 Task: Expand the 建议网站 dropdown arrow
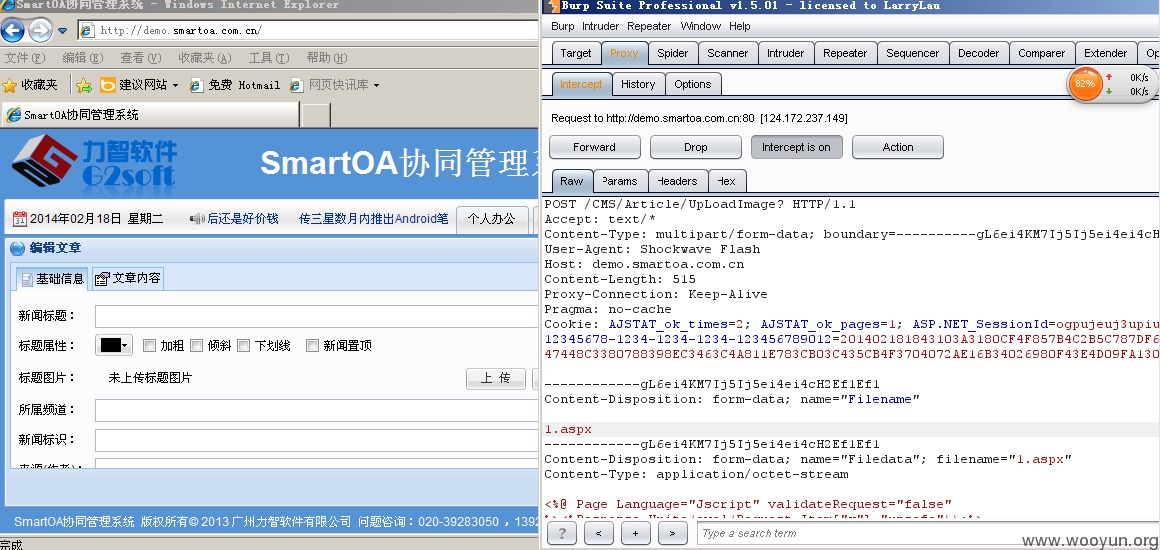[x=175, y=86]
